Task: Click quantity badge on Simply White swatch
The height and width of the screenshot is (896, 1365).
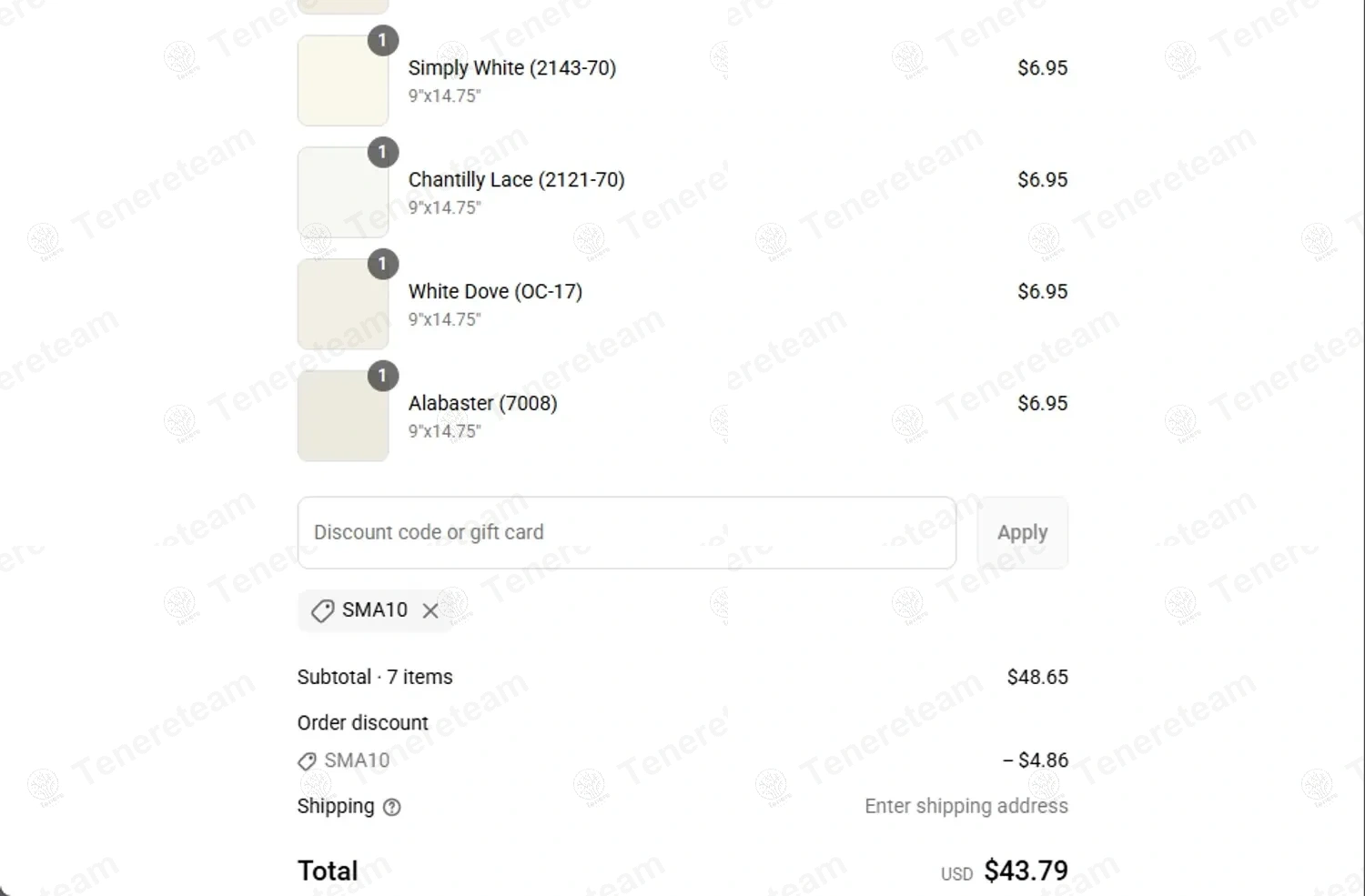Action: click(383, 40)
